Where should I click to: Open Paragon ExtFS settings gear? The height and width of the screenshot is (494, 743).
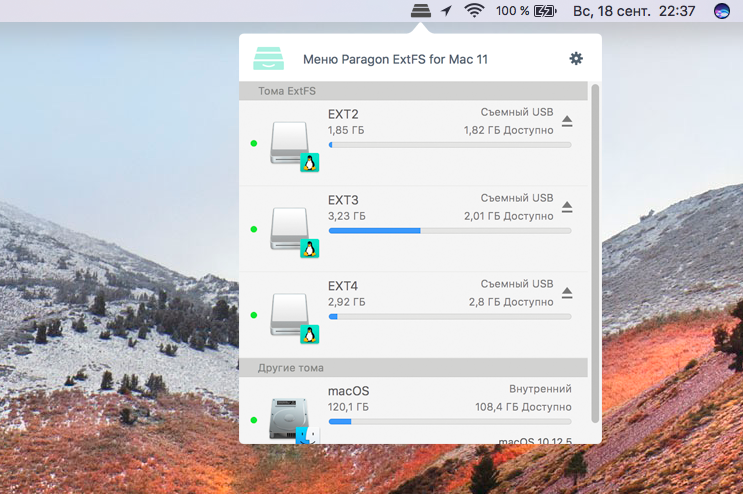[576, 59]
